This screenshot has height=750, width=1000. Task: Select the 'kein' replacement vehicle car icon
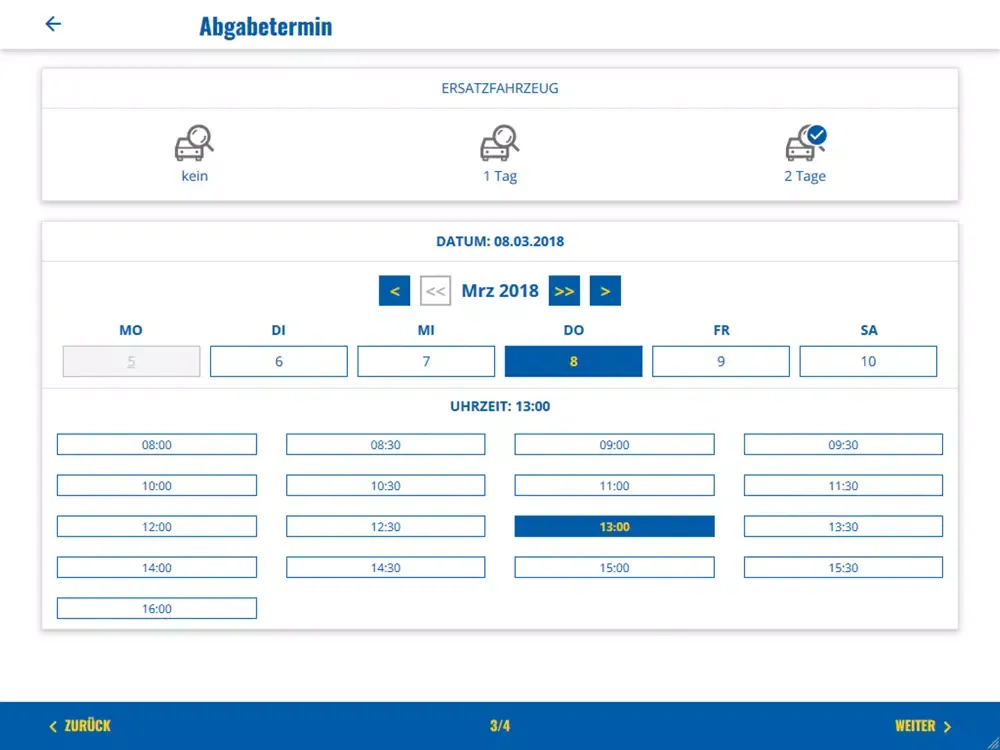(x=194, y=142)
